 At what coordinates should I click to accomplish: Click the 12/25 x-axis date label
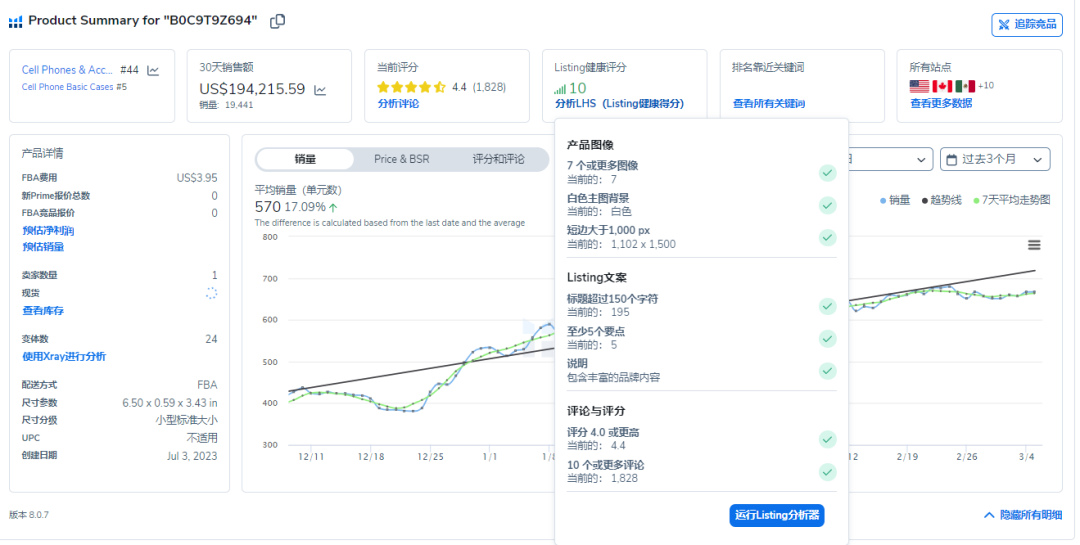tap(430, 457)
